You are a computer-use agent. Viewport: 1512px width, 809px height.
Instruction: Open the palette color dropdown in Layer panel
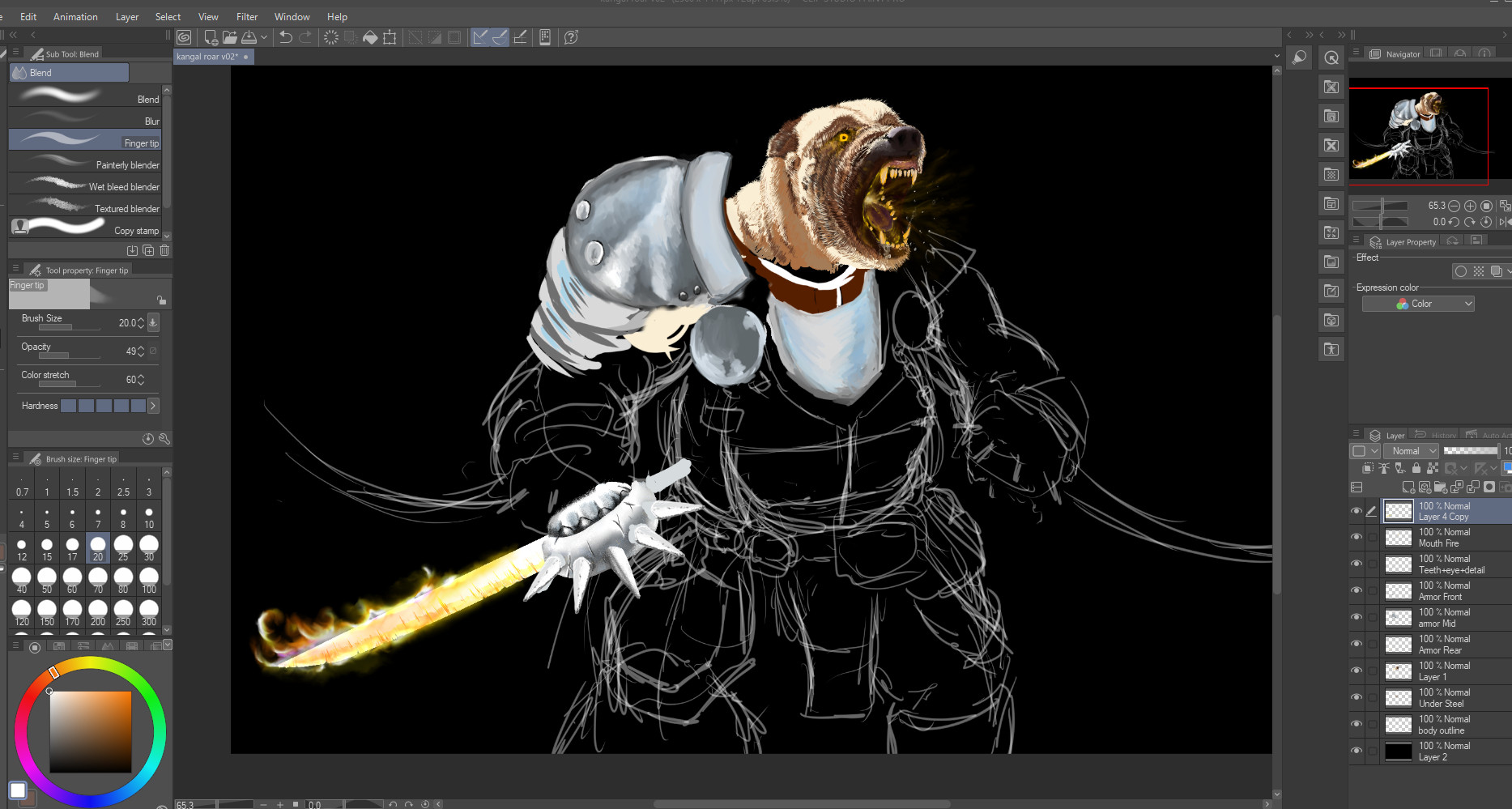[1365, 451]
